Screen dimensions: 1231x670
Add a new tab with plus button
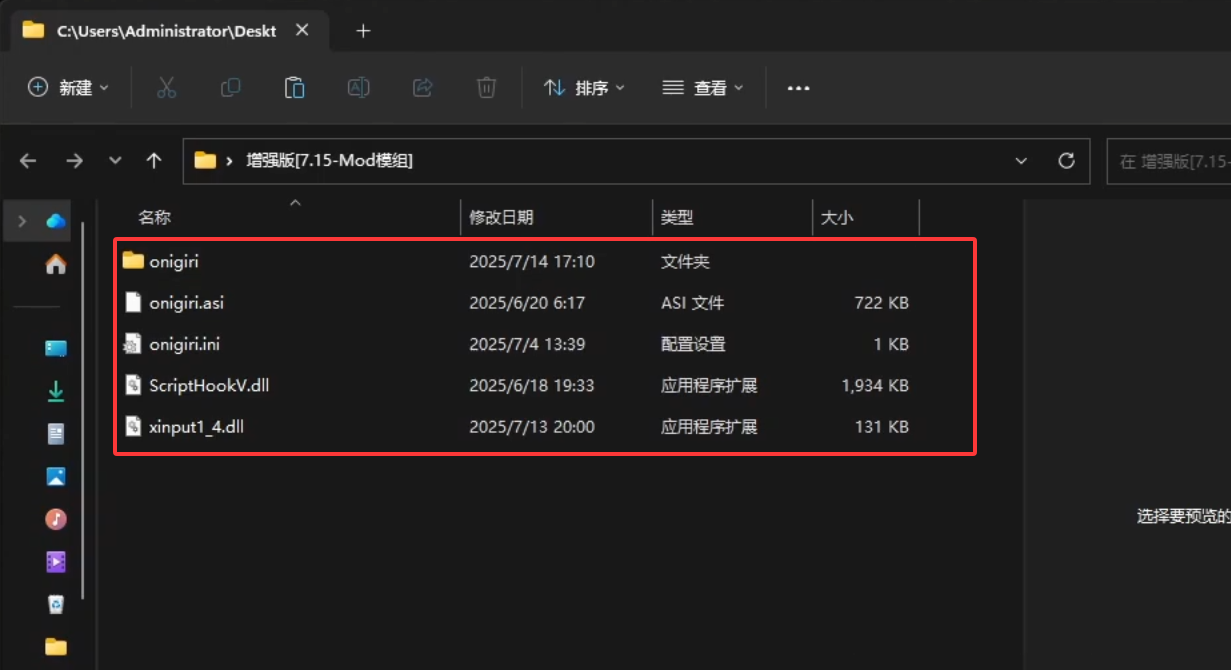[363, 31]
